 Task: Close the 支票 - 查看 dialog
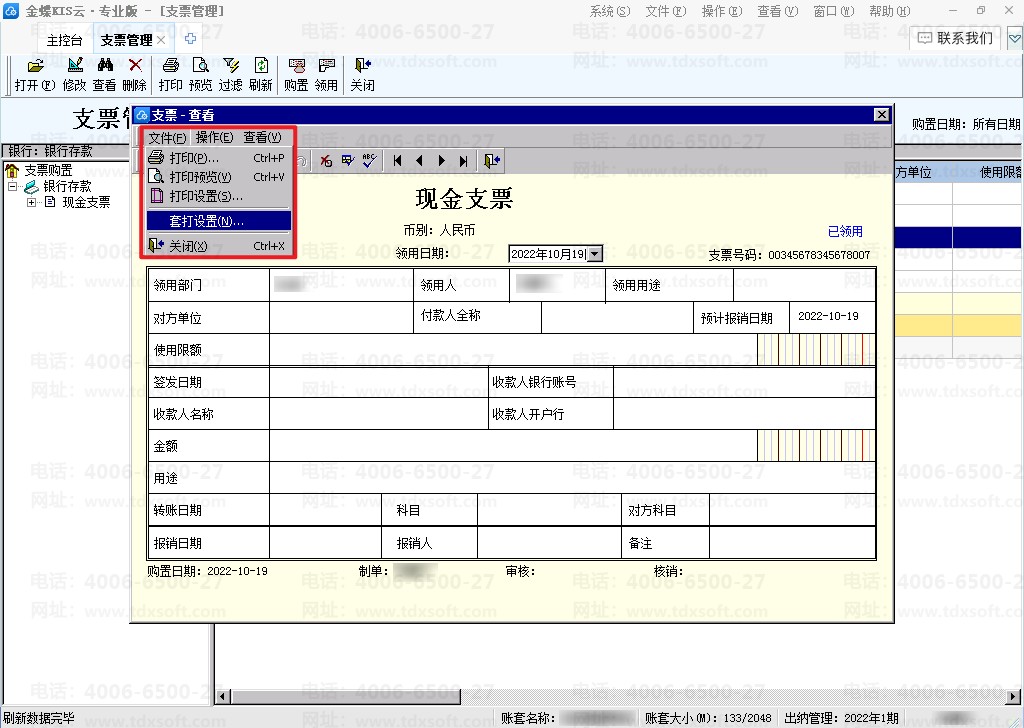882,115
